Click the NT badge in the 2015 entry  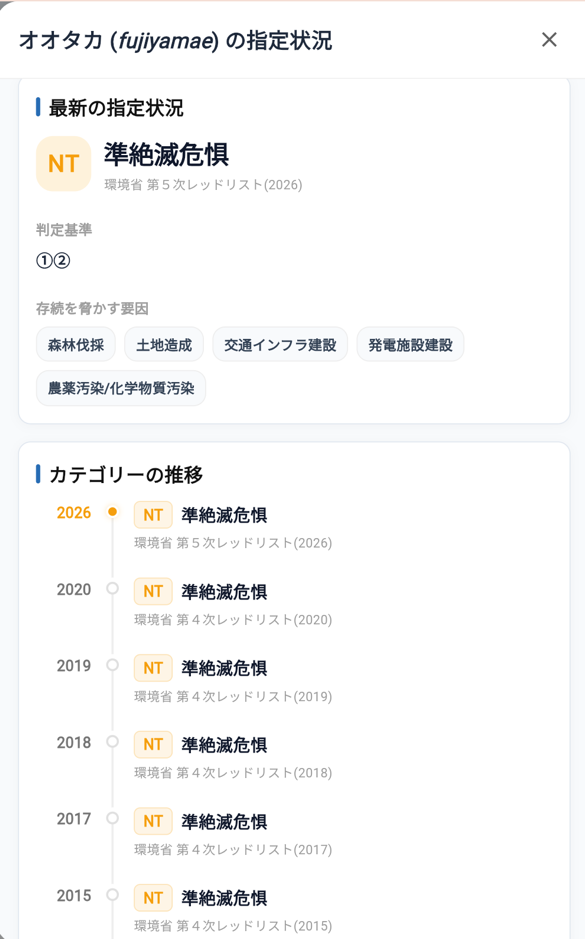pos(153,898)
